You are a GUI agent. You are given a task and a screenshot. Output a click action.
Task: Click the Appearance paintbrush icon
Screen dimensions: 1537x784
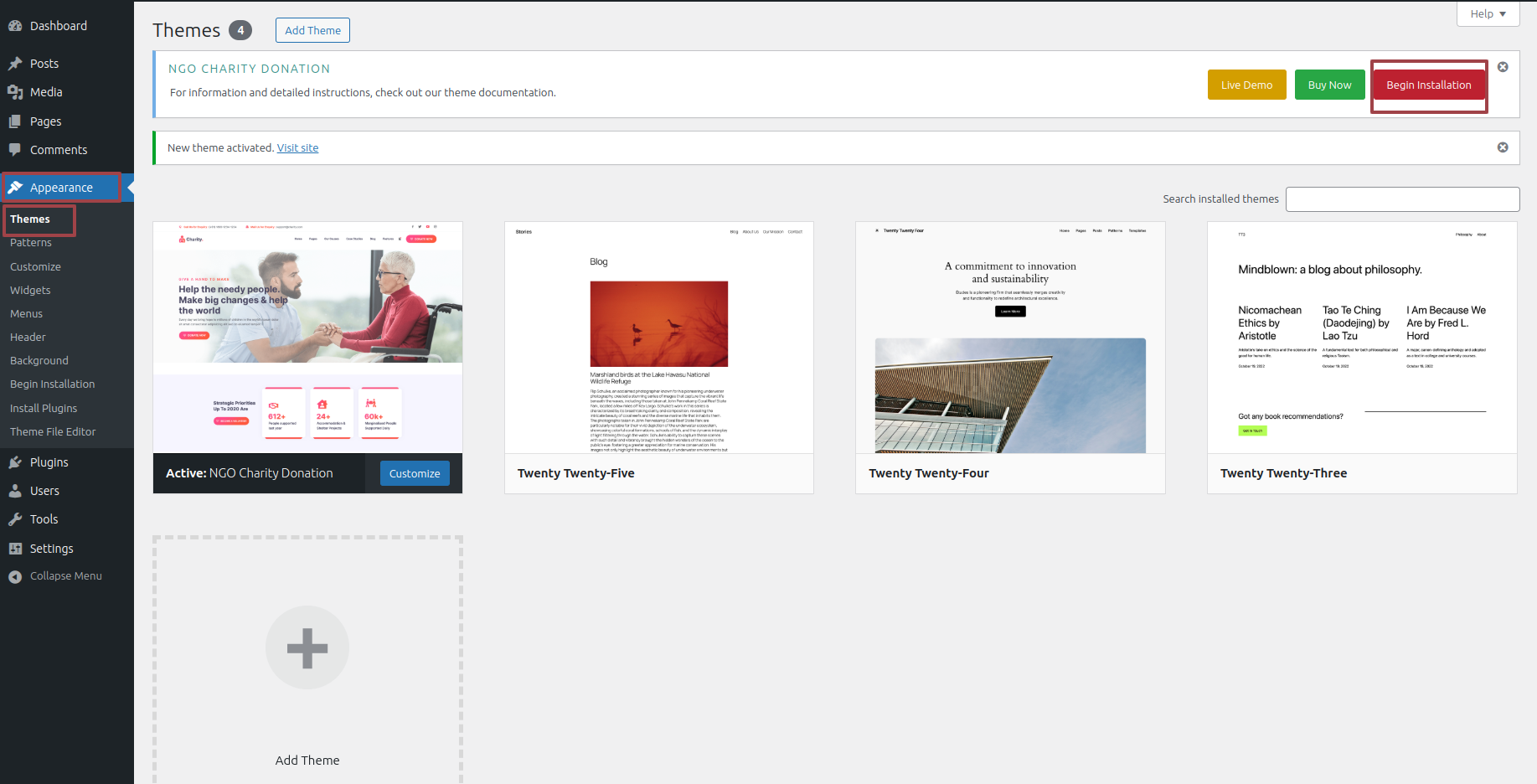[x=15, y=188]
